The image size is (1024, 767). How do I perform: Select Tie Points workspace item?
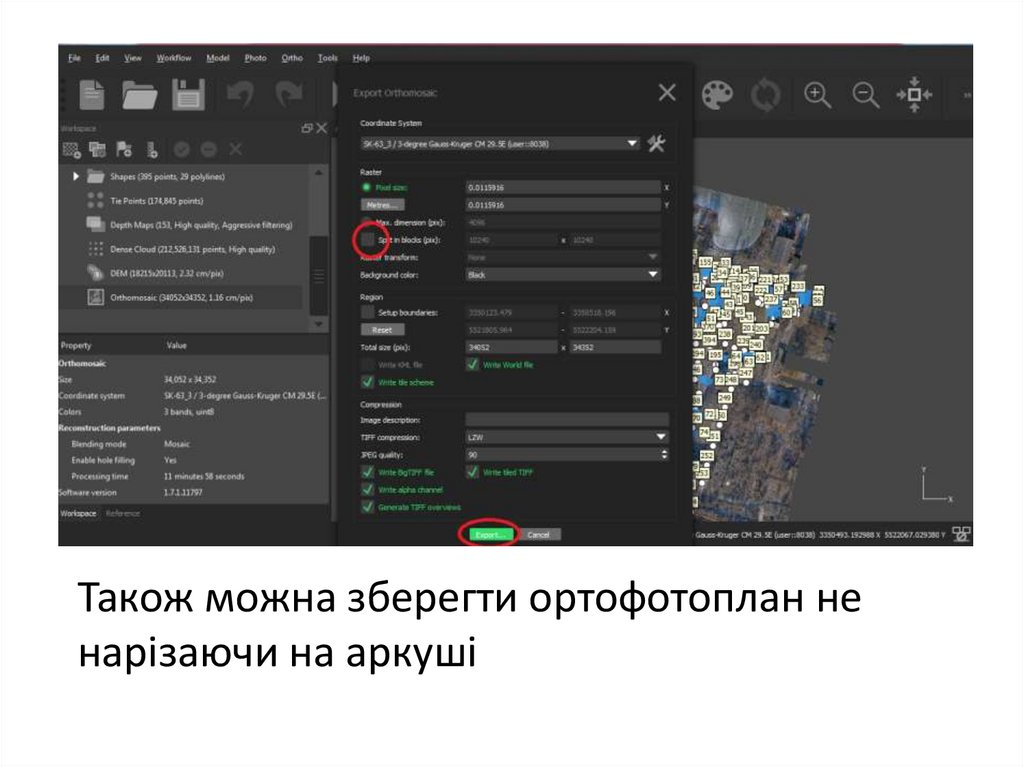[x=157, y=201]
